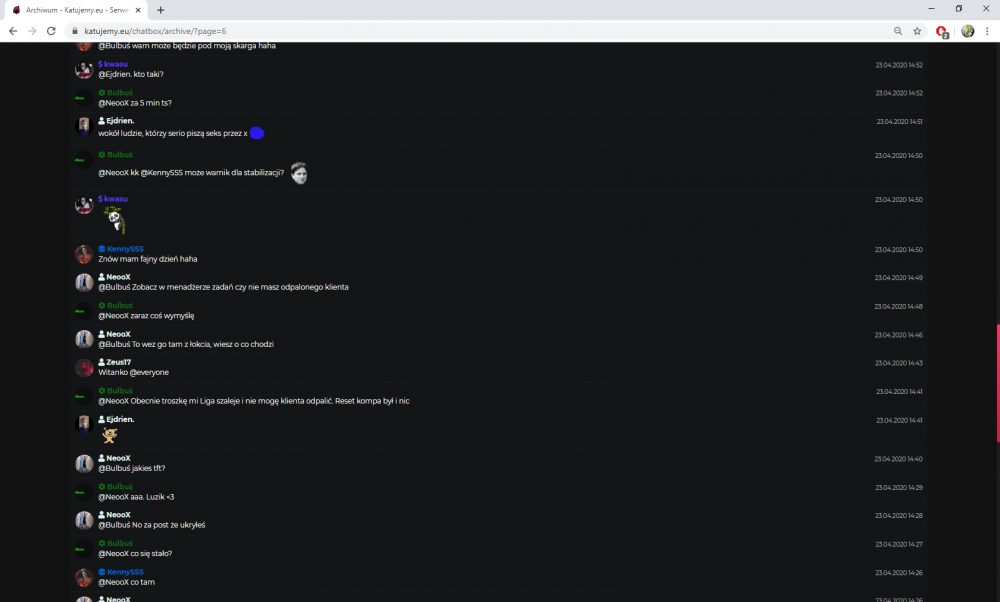Click message '@Bulbuś jakieś tft?'

(132, 468)
